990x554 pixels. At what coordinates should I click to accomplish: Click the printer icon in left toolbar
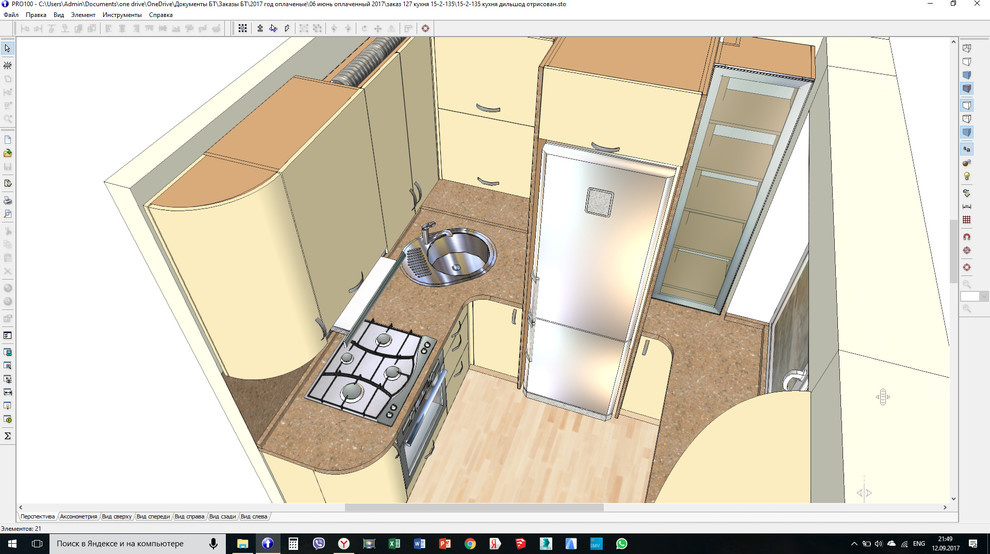click(8, 199)
